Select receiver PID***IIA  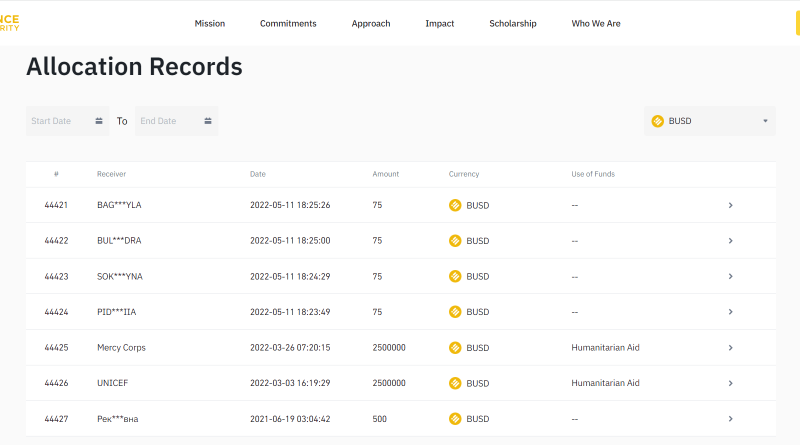click(x=116, y=312)
